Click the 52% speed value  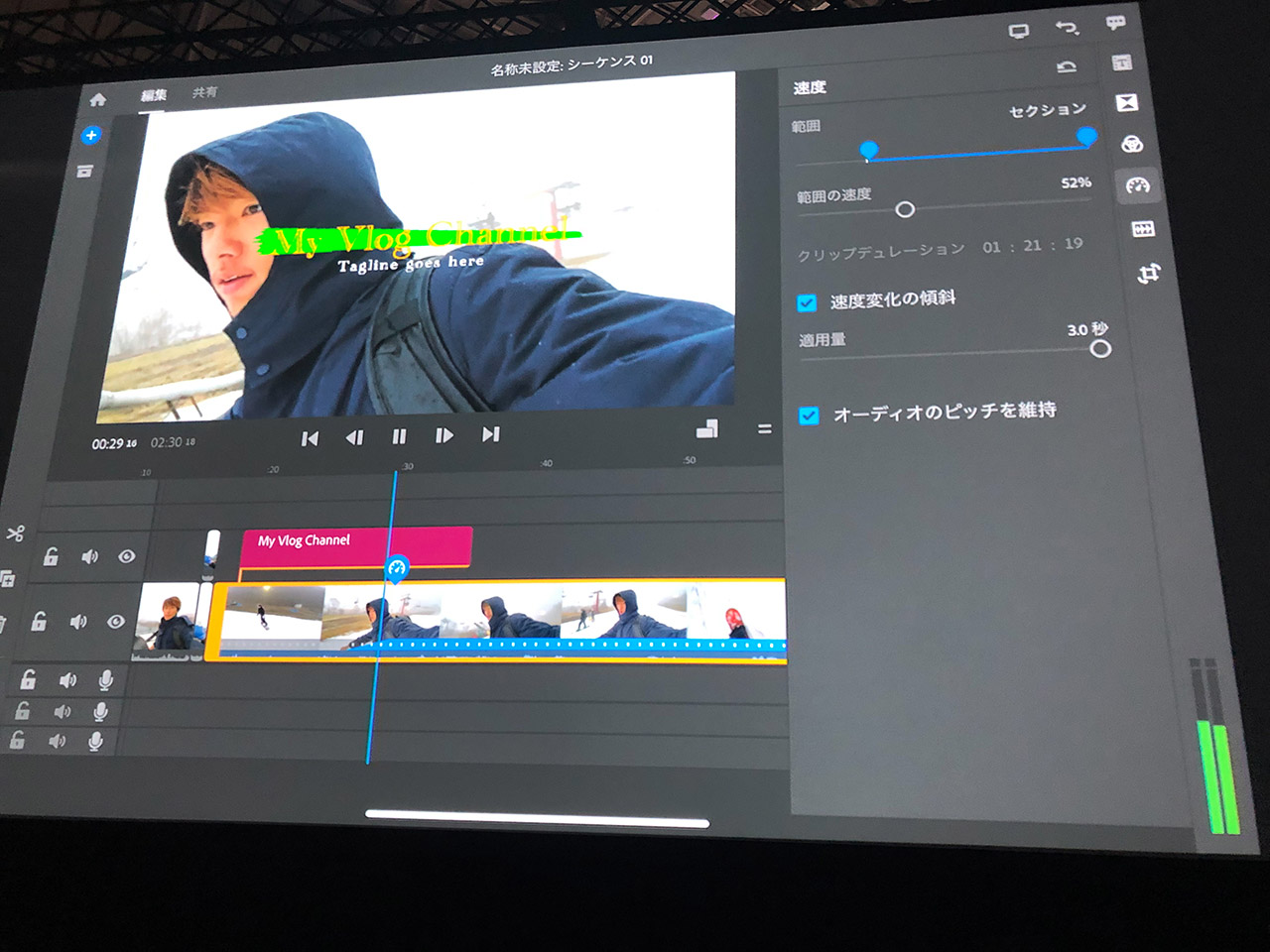click(x=1076, y=182)
